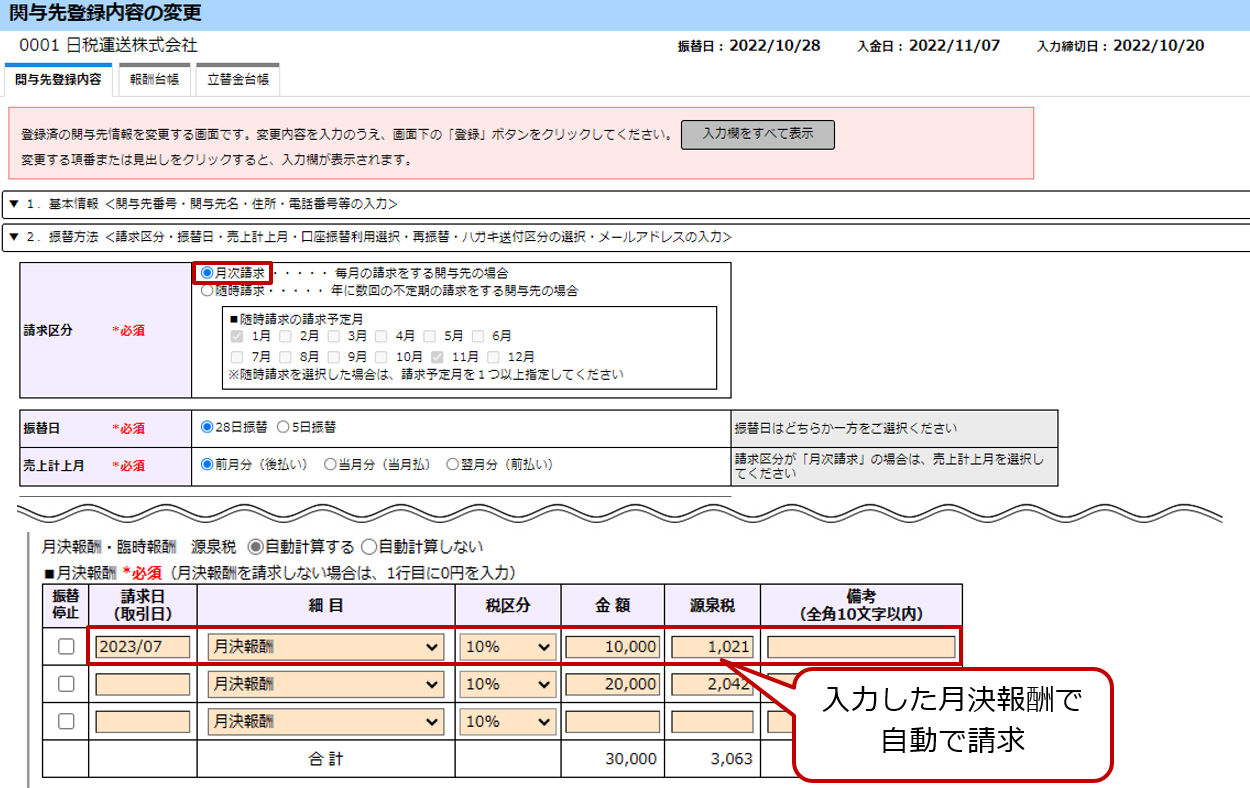Open the 立替金台帳 tab
Image resolution: width=1250 pixels, height=788 pixels.
(x=237, y=80)
